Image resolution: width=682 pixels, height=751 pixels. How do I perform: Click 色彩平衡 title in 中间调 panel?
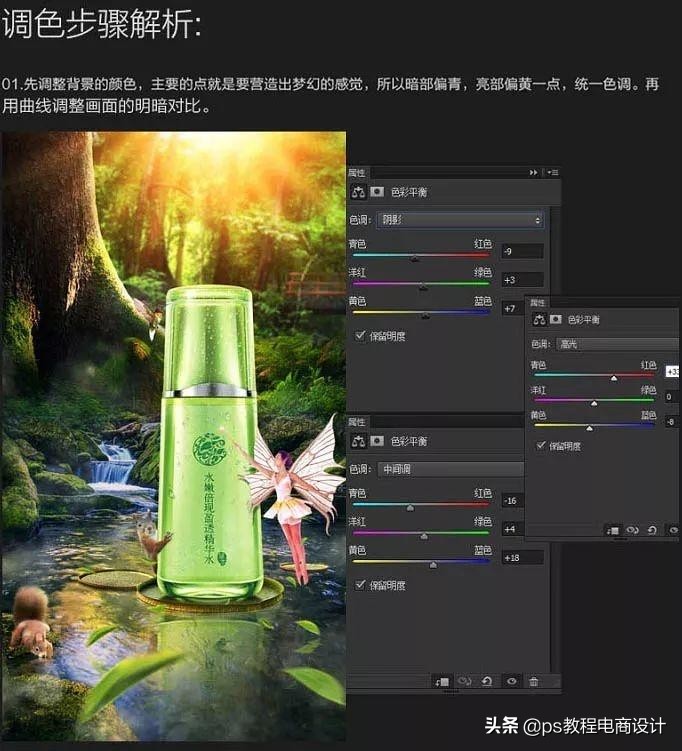coord(409,441)
